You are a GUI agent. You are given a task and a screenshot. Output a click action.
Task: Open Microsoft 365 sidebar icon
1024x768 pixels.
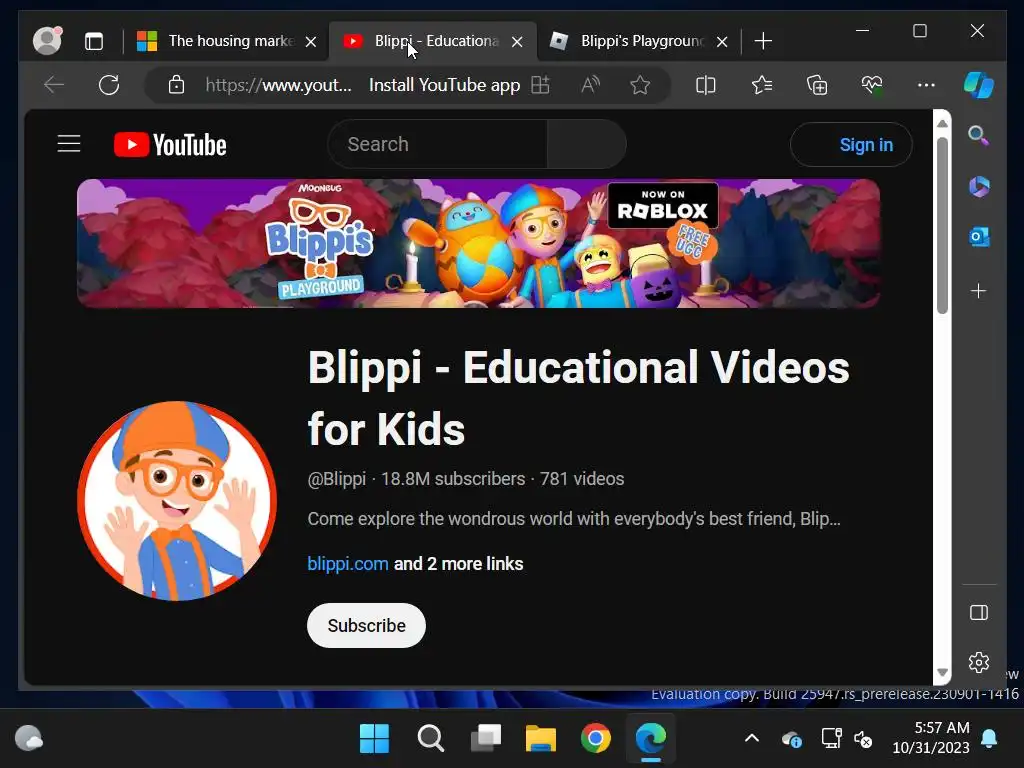[x=978, y=186]
